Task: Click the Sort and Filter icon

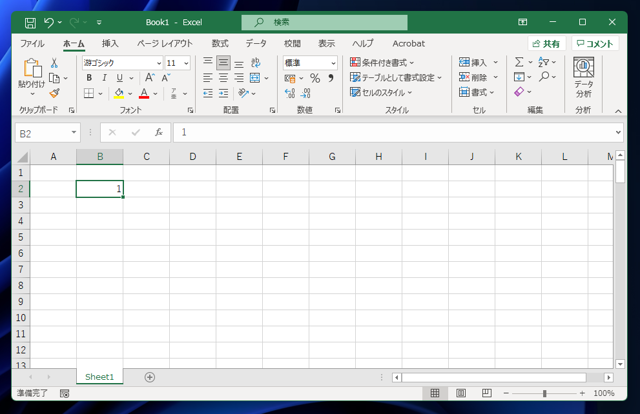Action: pyautogui.click(x=544, y=62)
